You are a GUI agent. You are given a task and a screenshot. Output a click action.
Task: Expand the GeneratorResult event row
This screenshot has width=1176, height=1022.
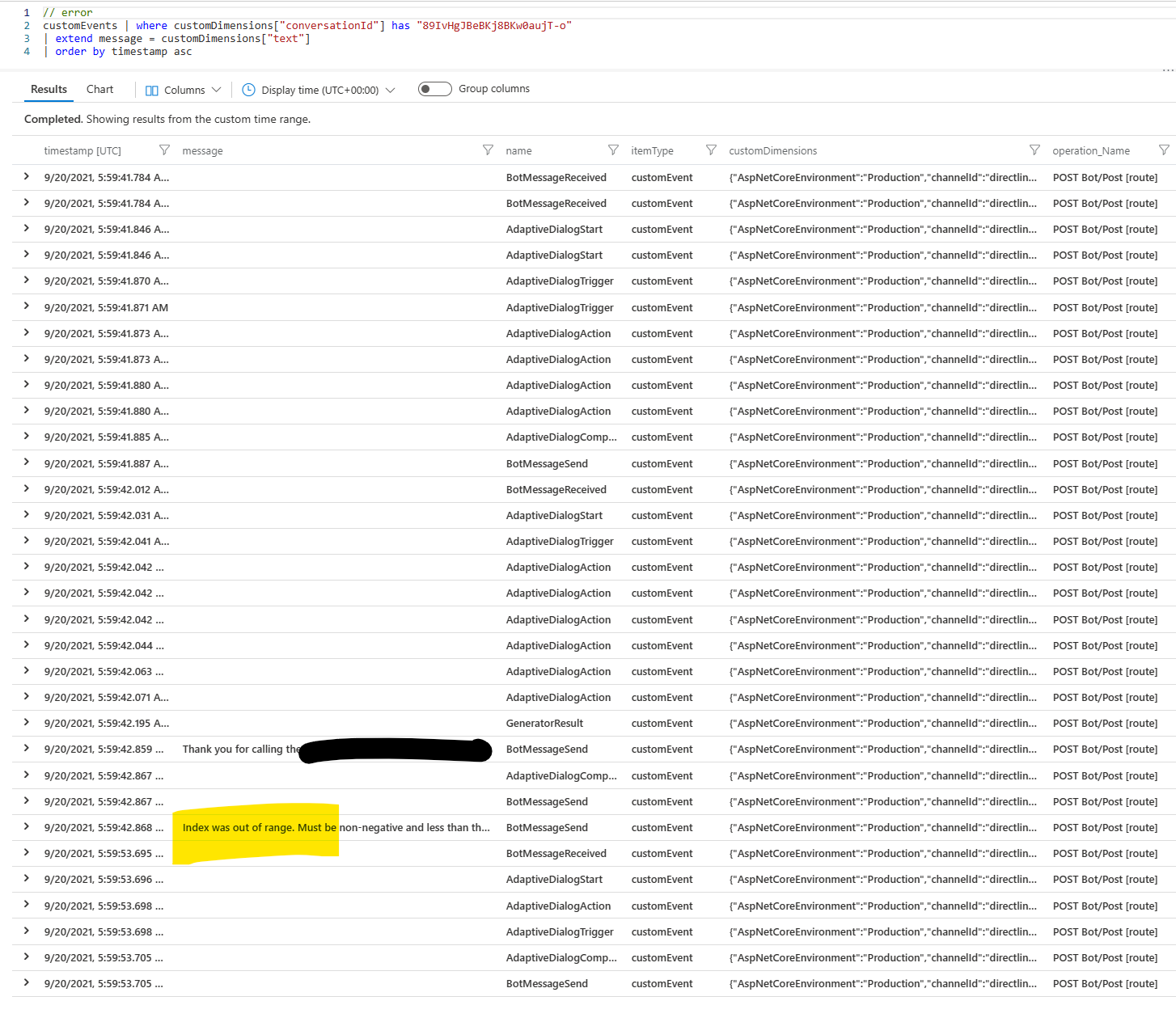tap(26, 723)
